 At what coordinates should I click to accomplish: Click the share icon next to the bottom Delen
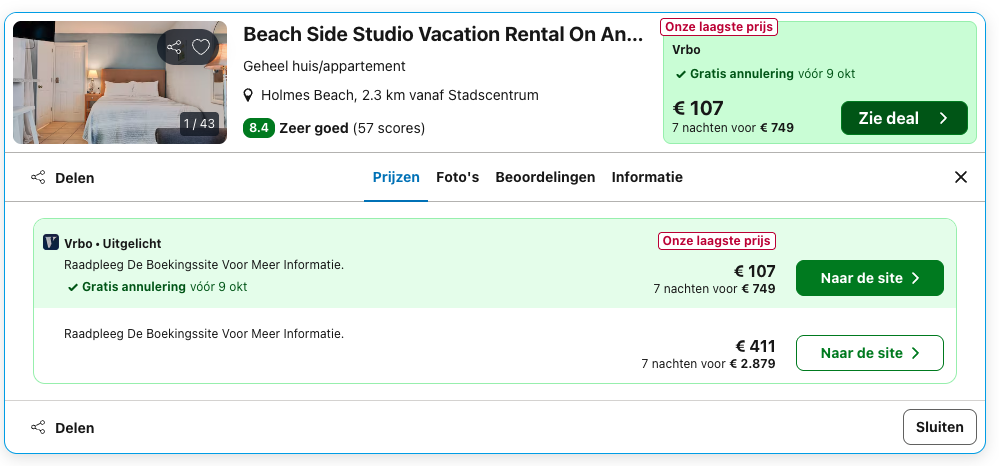pos(38,427)
